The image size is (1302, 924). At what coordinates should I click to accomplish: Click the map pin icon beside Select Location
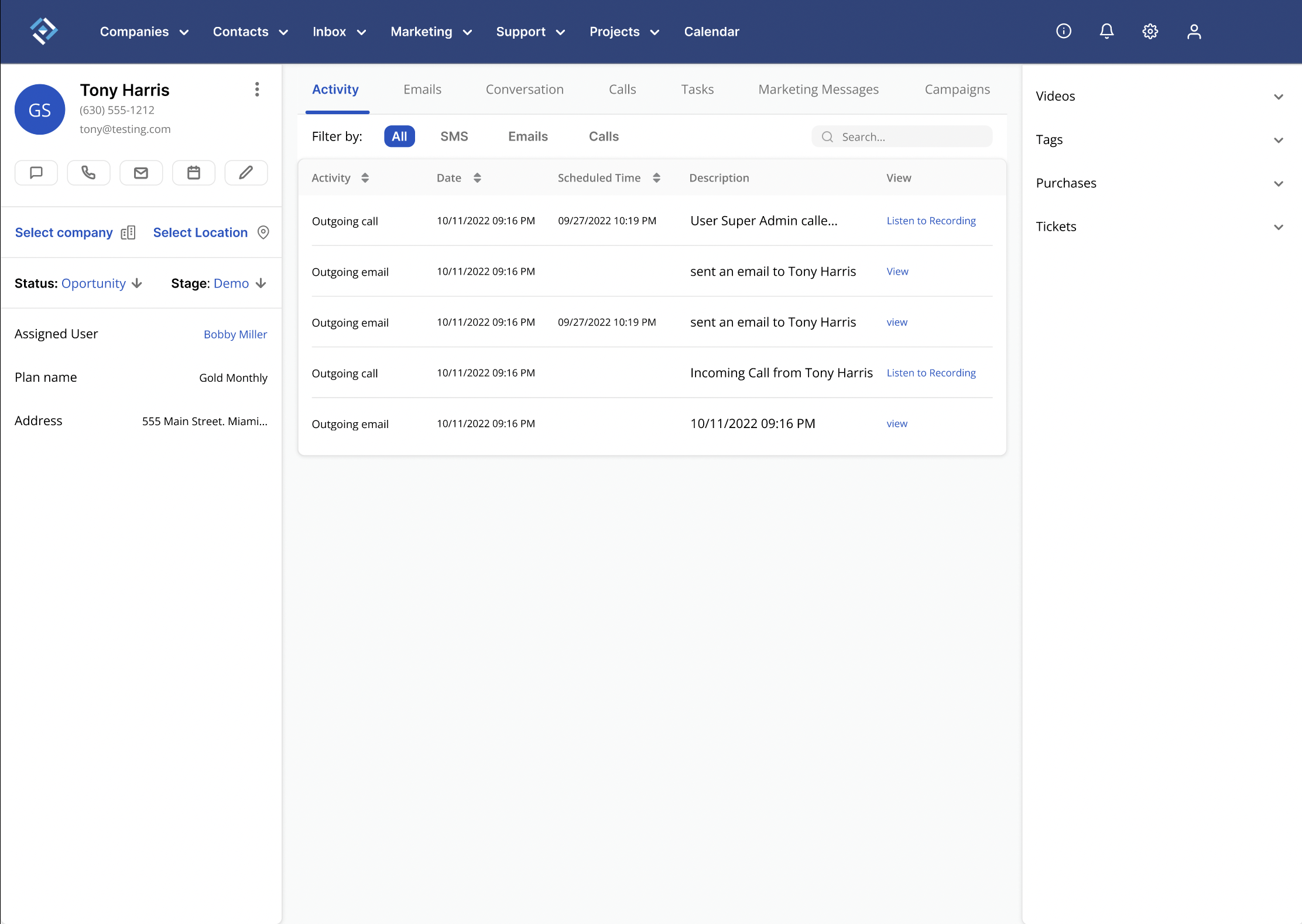point(263,232)
